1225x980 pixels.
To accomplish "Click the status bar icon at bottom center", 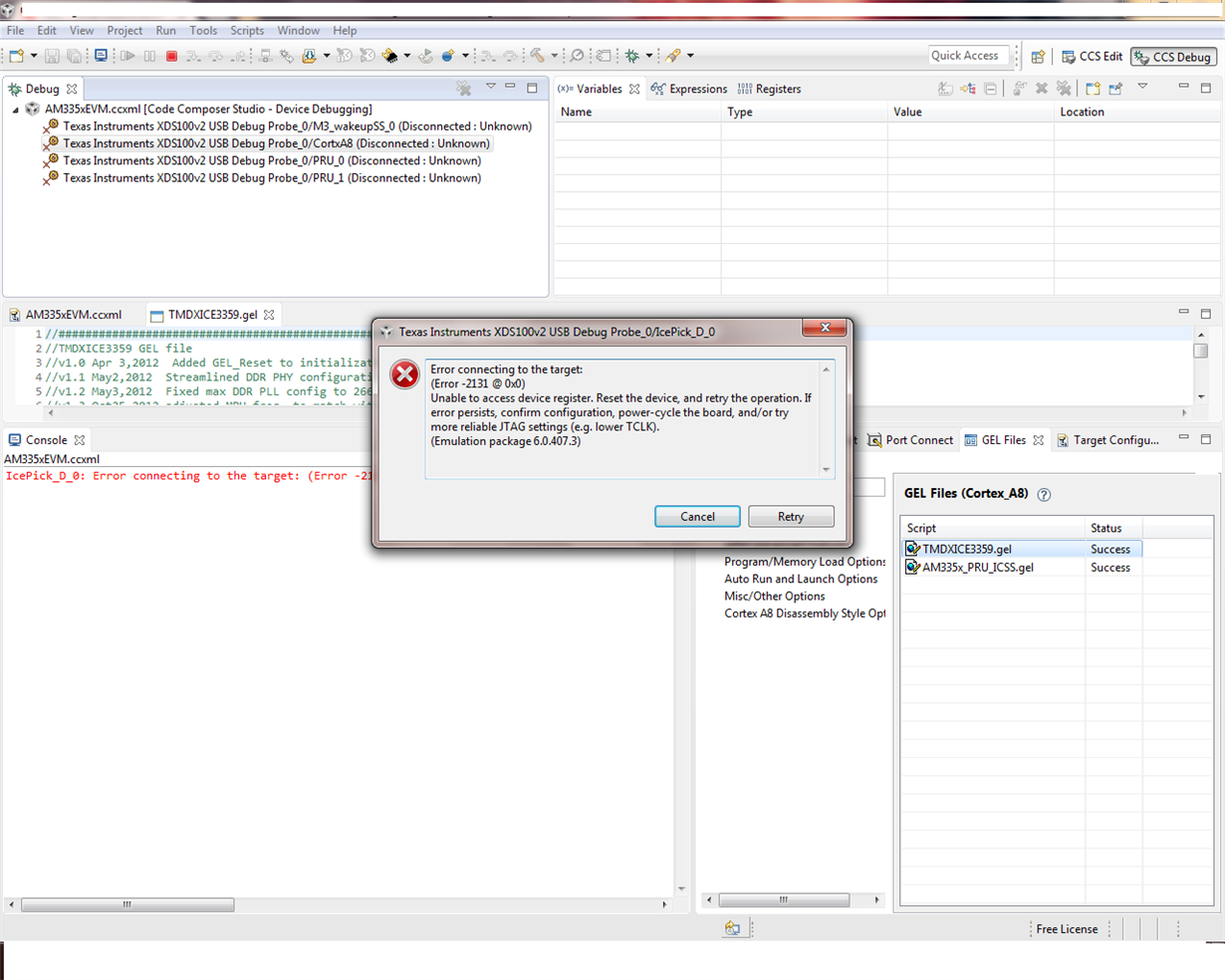I will point(733,928).
